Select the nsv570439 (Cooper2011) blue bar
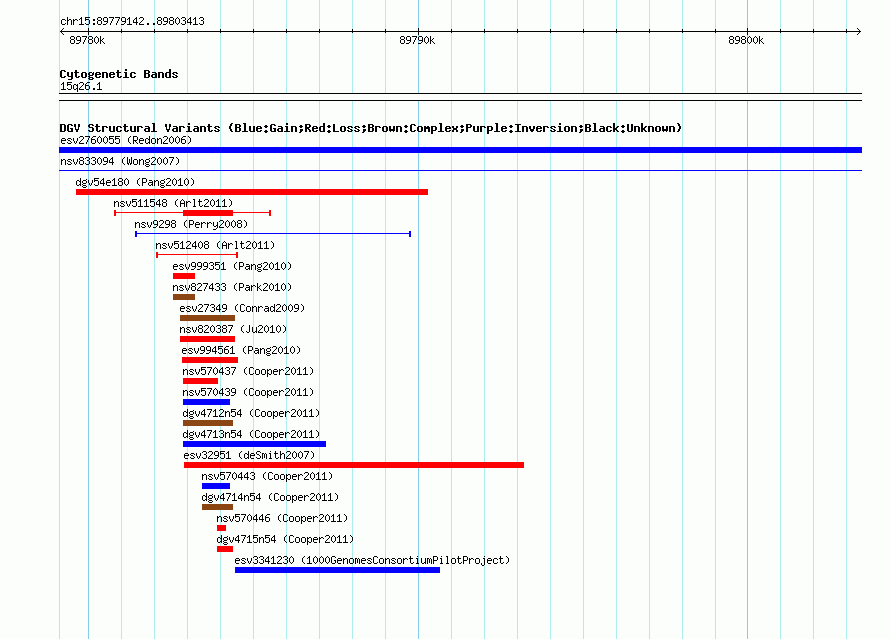 pos(207,402)
